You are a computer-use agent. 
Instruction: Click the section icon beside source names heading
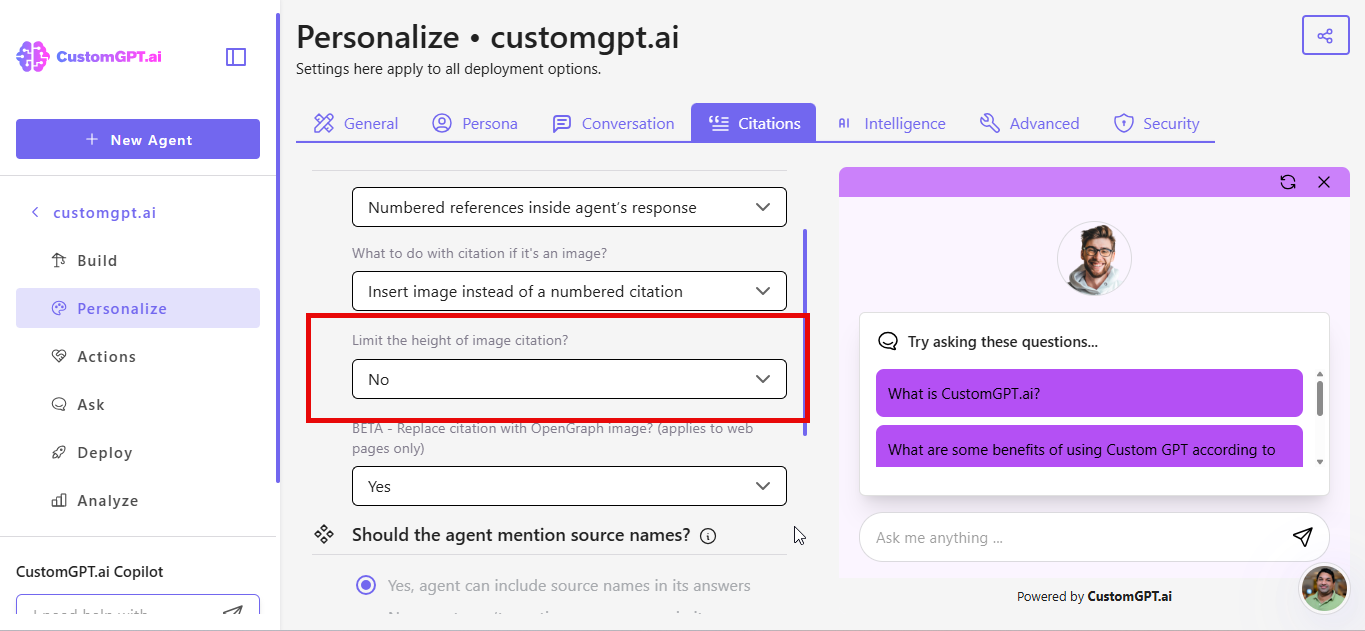pos(324,535)
